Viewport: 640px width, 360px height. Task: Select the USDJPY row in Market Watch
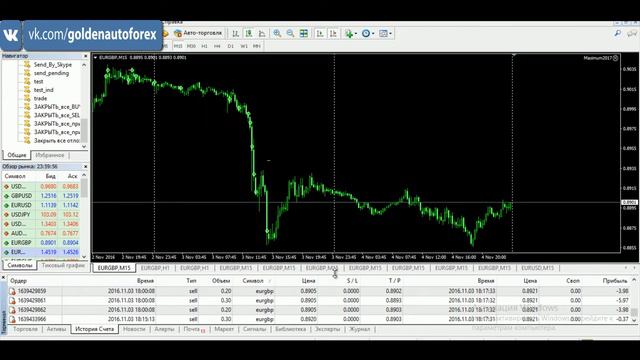[x=41, y=215]
